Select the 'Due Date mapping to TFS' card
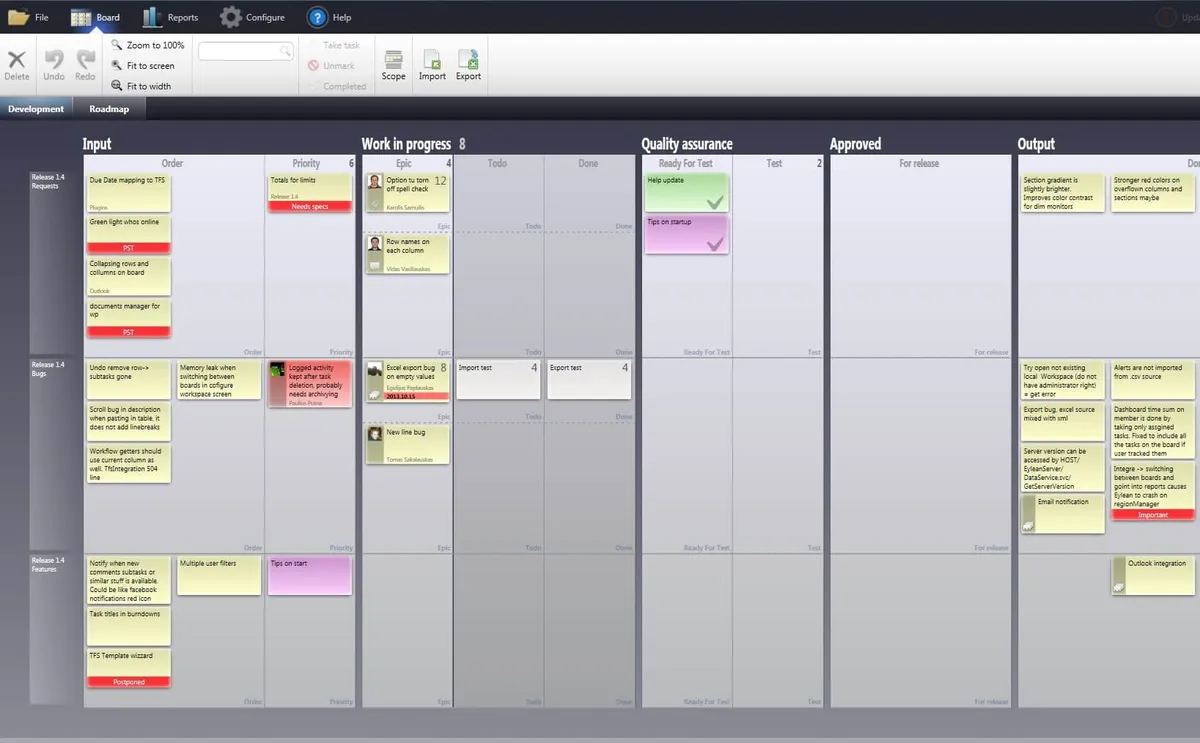 [x=129, y=193]
